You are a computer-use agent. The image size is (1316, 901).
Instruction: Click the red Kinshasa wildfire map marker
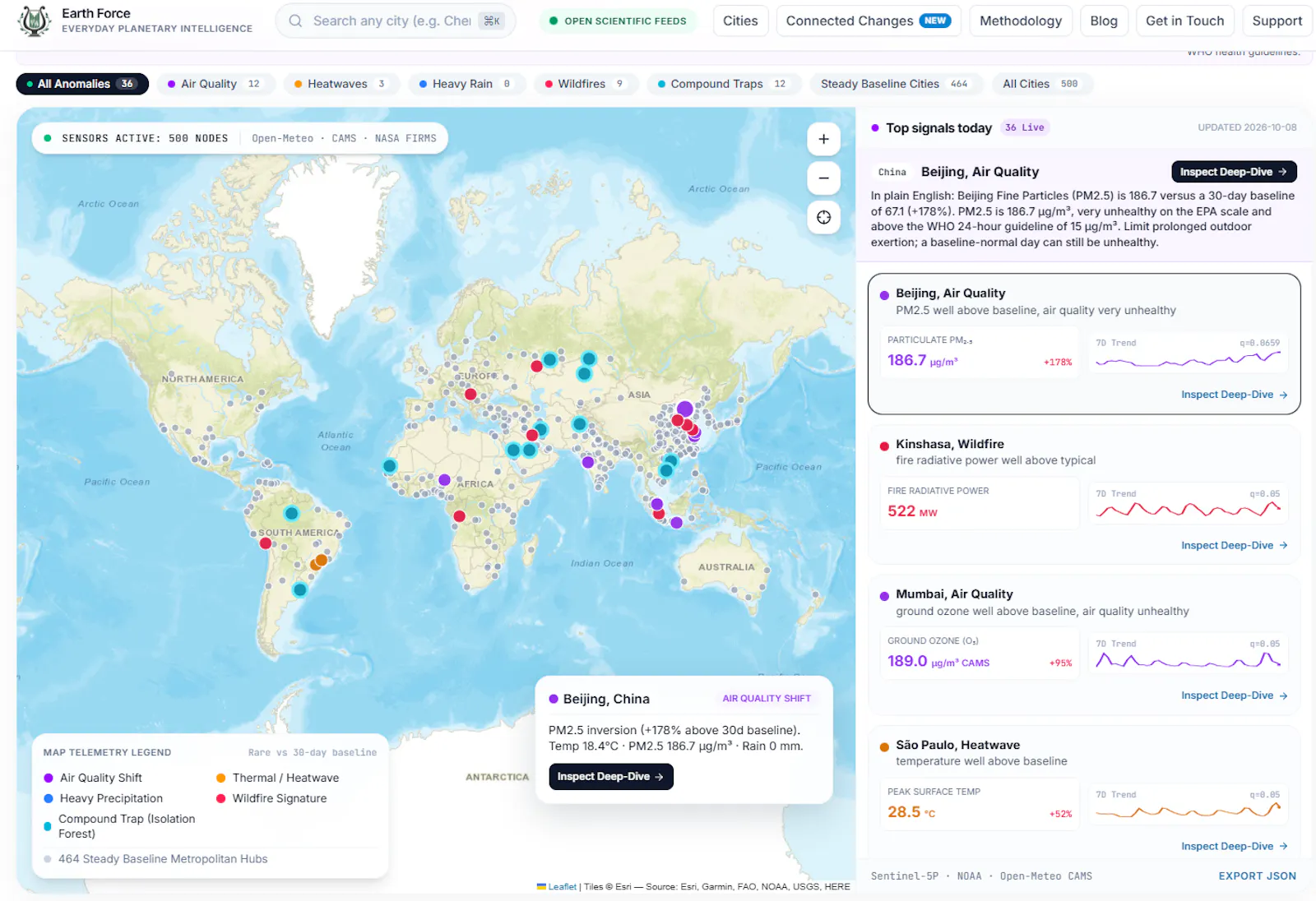pos(459,516)
